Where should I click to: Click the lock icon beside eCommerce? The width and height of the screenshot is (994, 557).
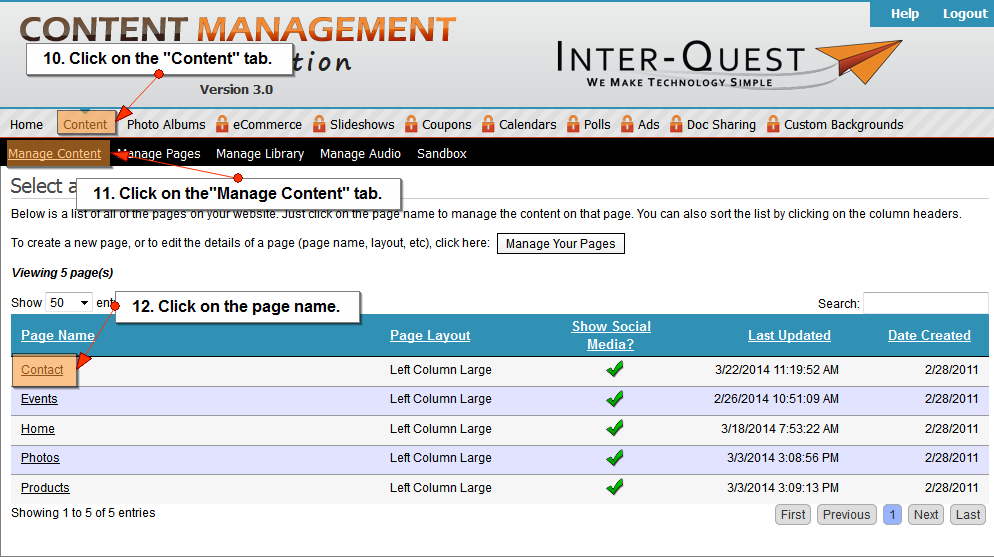tap(222, 124)
